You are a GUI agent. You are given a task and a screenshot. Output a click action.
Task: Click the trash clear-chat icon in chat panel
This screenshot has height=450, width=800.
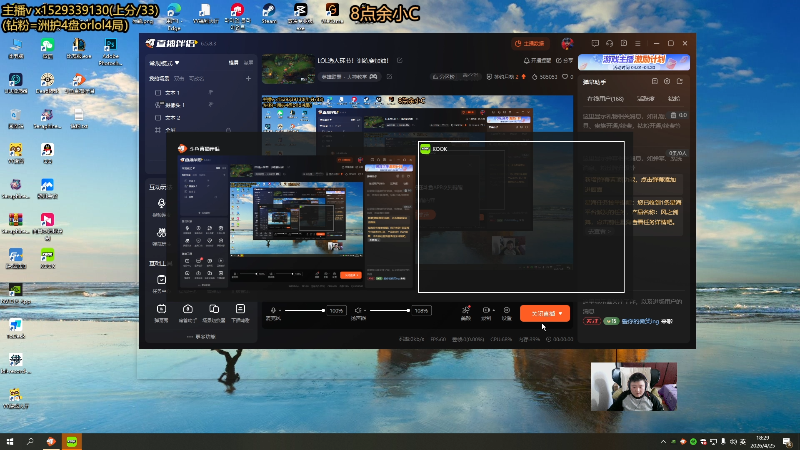click(673, 115)
